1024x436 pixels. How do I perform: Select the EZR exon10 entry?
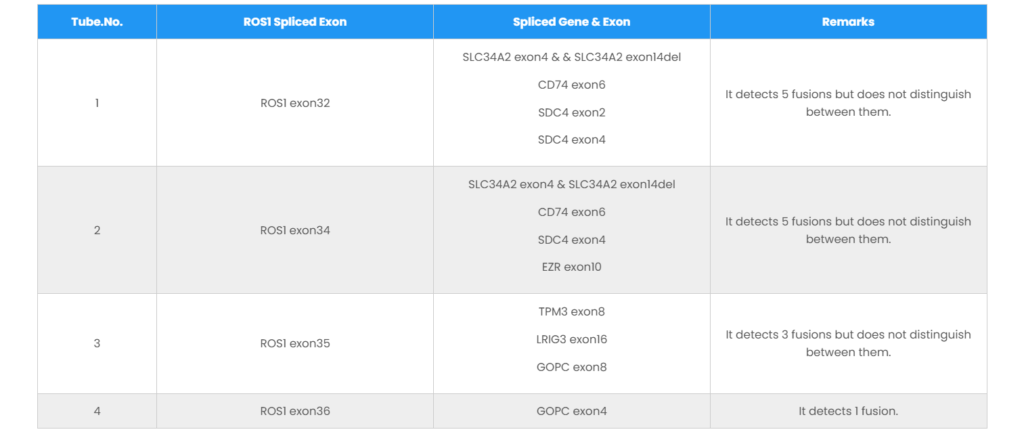(x=571, y=267)
